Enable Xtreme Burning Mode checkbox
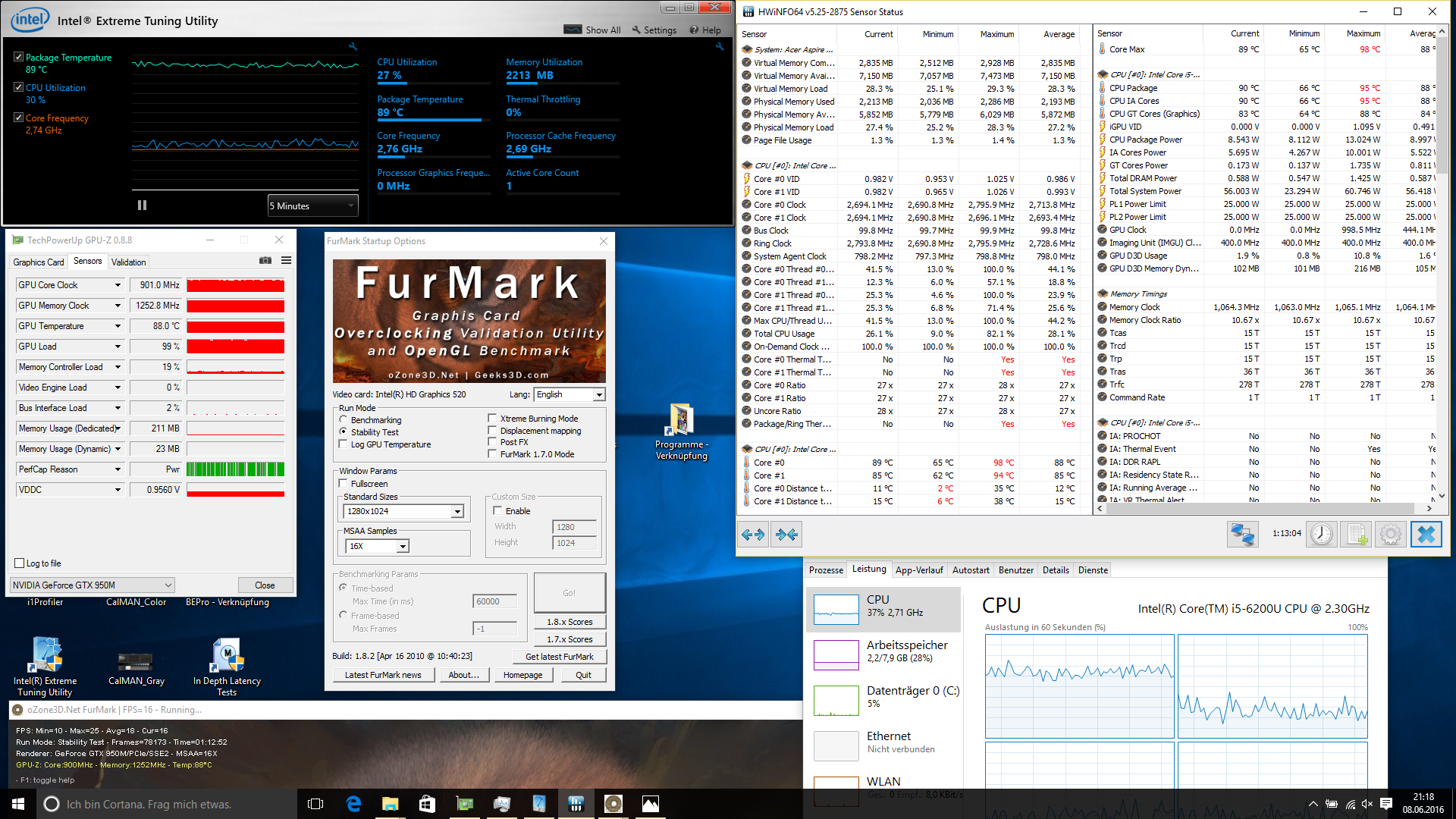The height and width of the screenshot is (819, 1456). [x=492, y=419]
